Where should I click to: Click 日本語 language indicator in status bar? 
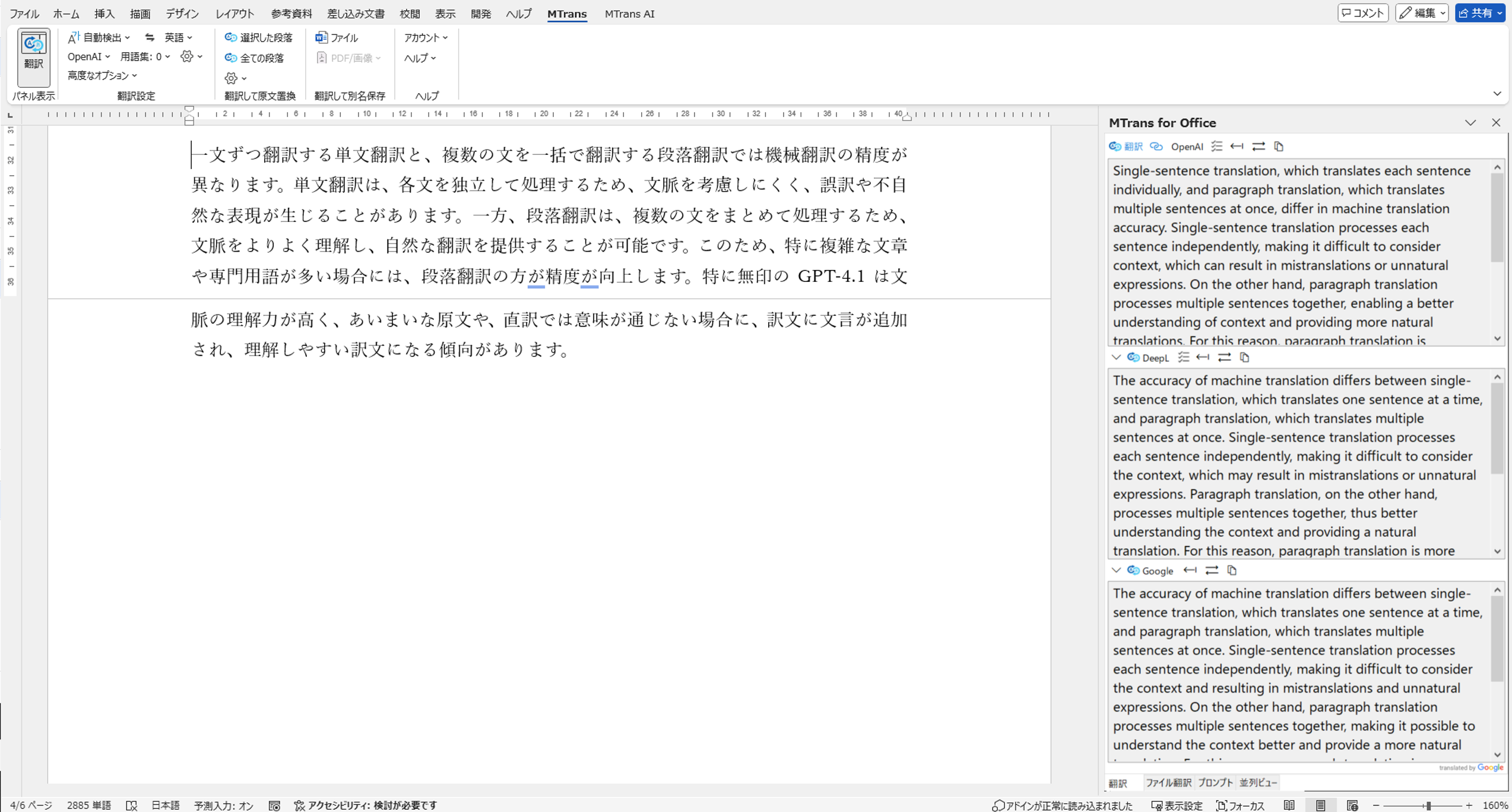(166, 805)
